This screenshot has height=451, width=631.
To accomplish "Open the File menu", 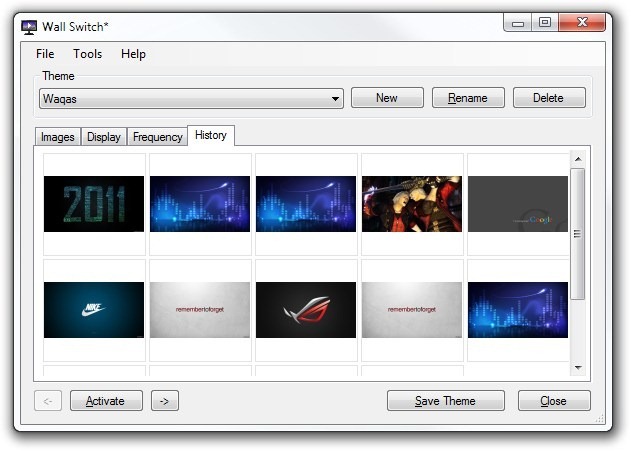I will click(x=45, y=54).
